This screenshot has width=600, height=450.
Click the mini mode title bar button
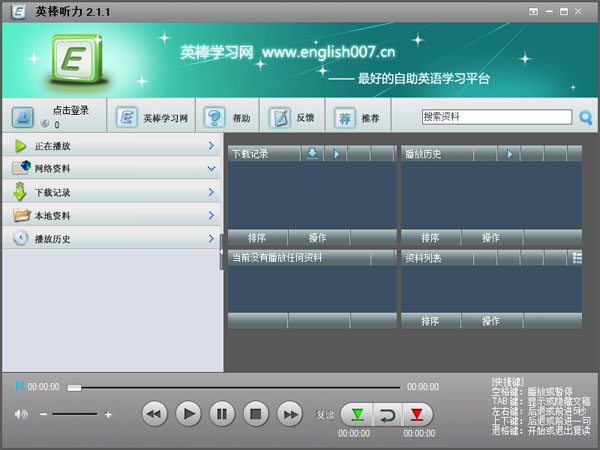[533, 11]
